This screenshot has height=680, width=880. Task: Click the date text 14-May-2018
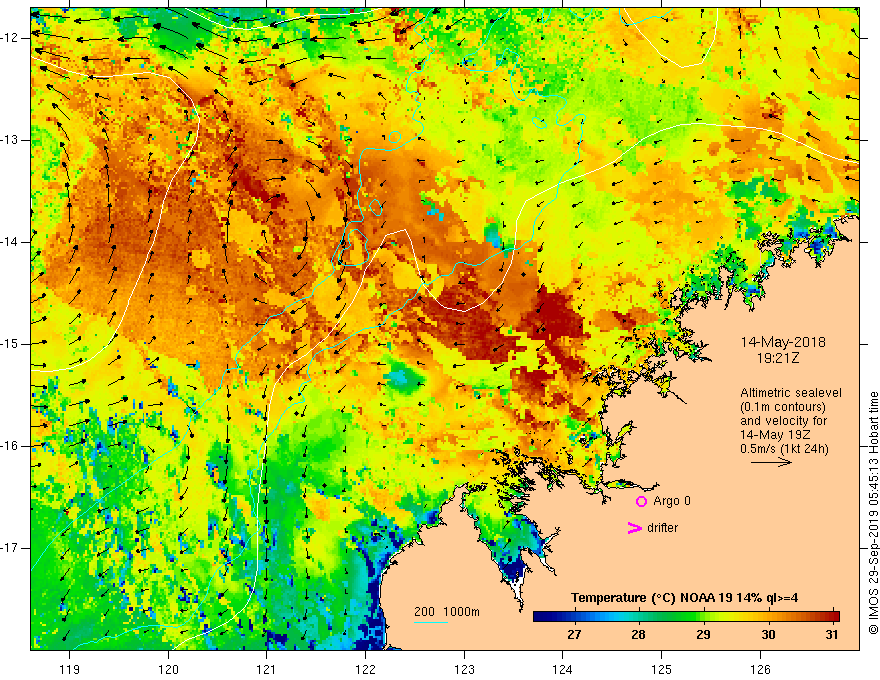coord(783,342)
